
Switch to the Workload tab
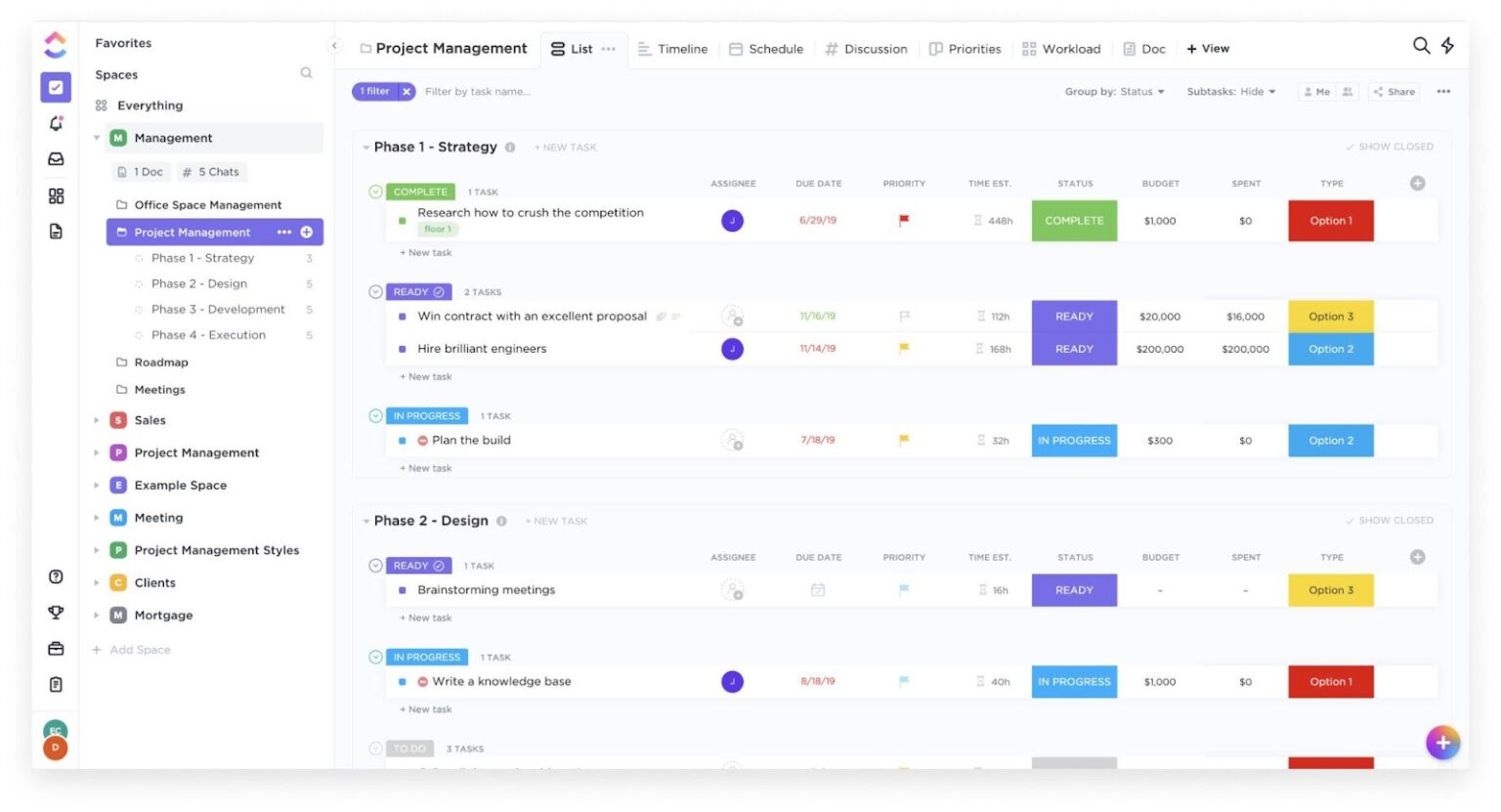tap(1061, 48)
